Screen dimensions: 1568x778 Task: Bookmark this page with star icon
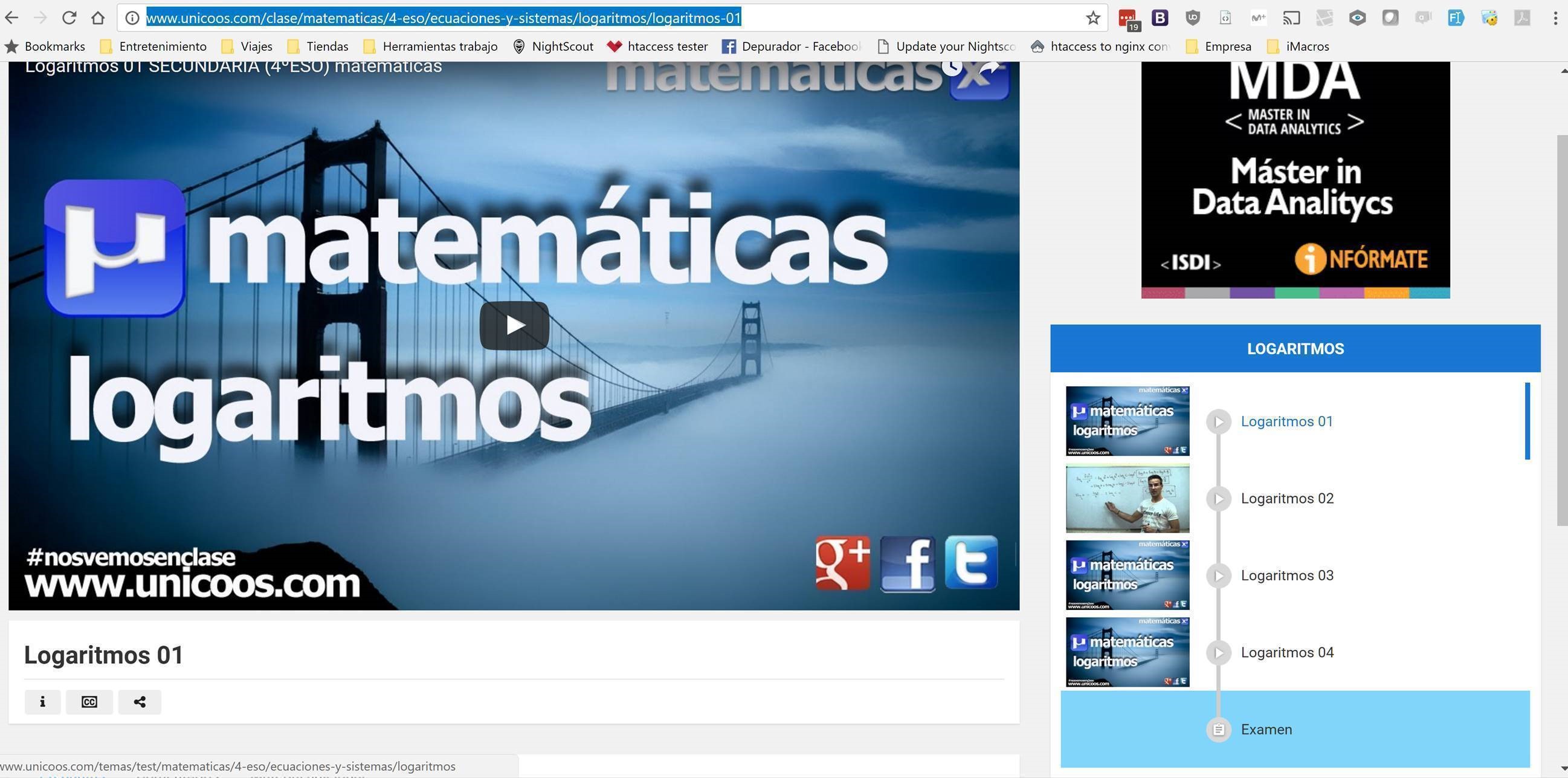(x=1092, y=18)
